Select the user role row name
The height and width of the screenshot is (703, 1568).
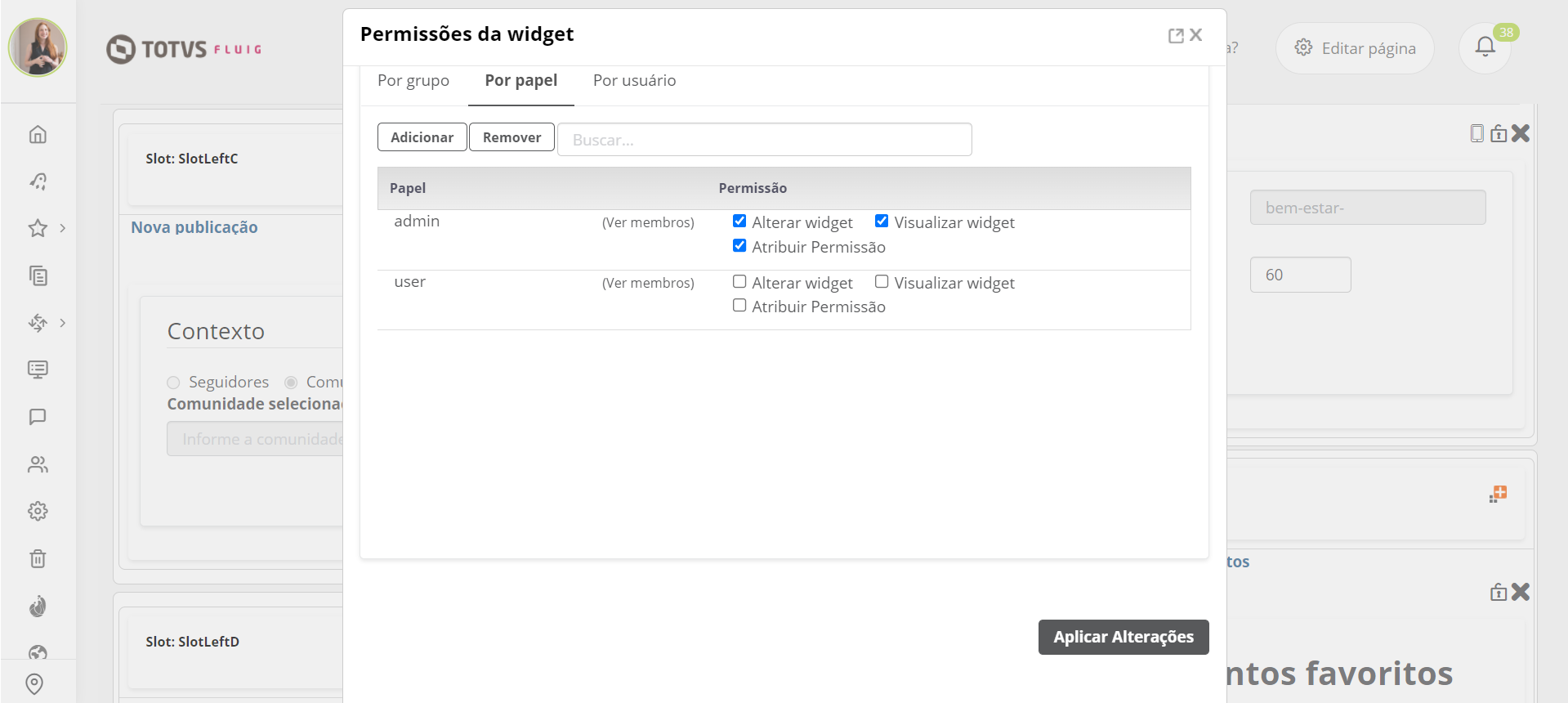click(x=409, y=282)
